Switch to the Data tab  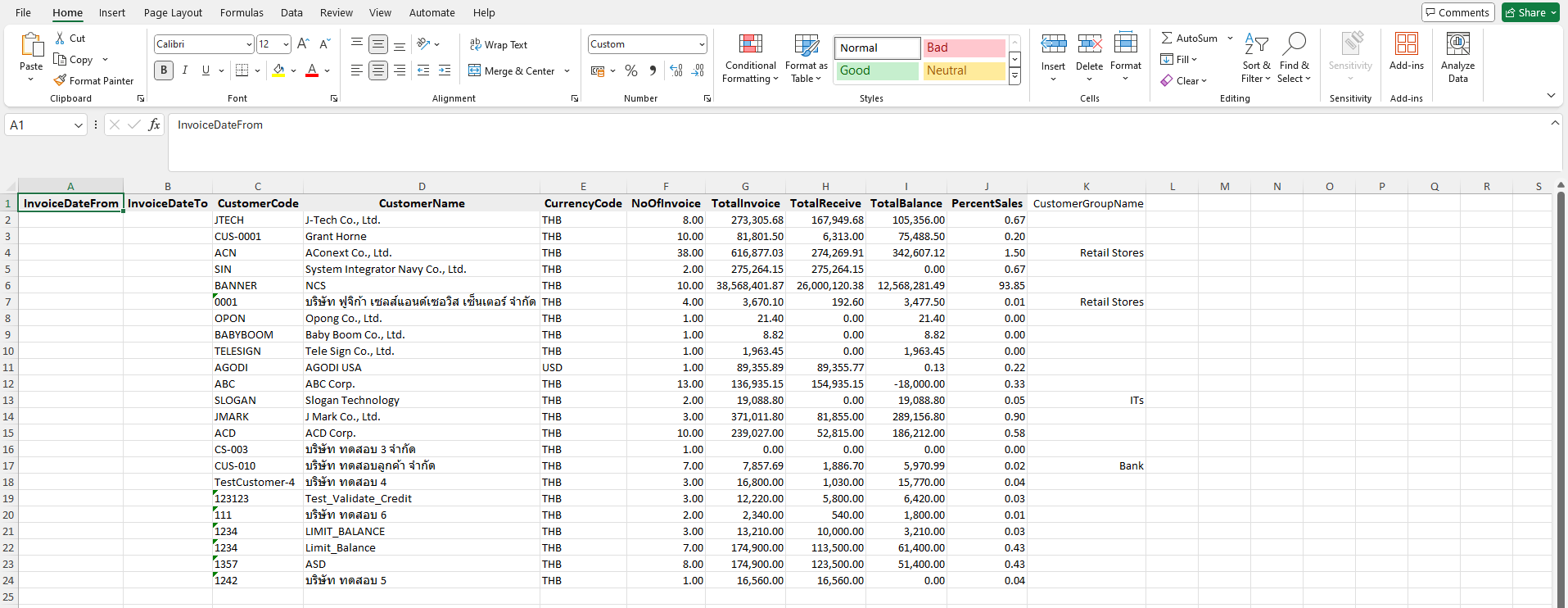pyautogui.click(x=291, y=12)
